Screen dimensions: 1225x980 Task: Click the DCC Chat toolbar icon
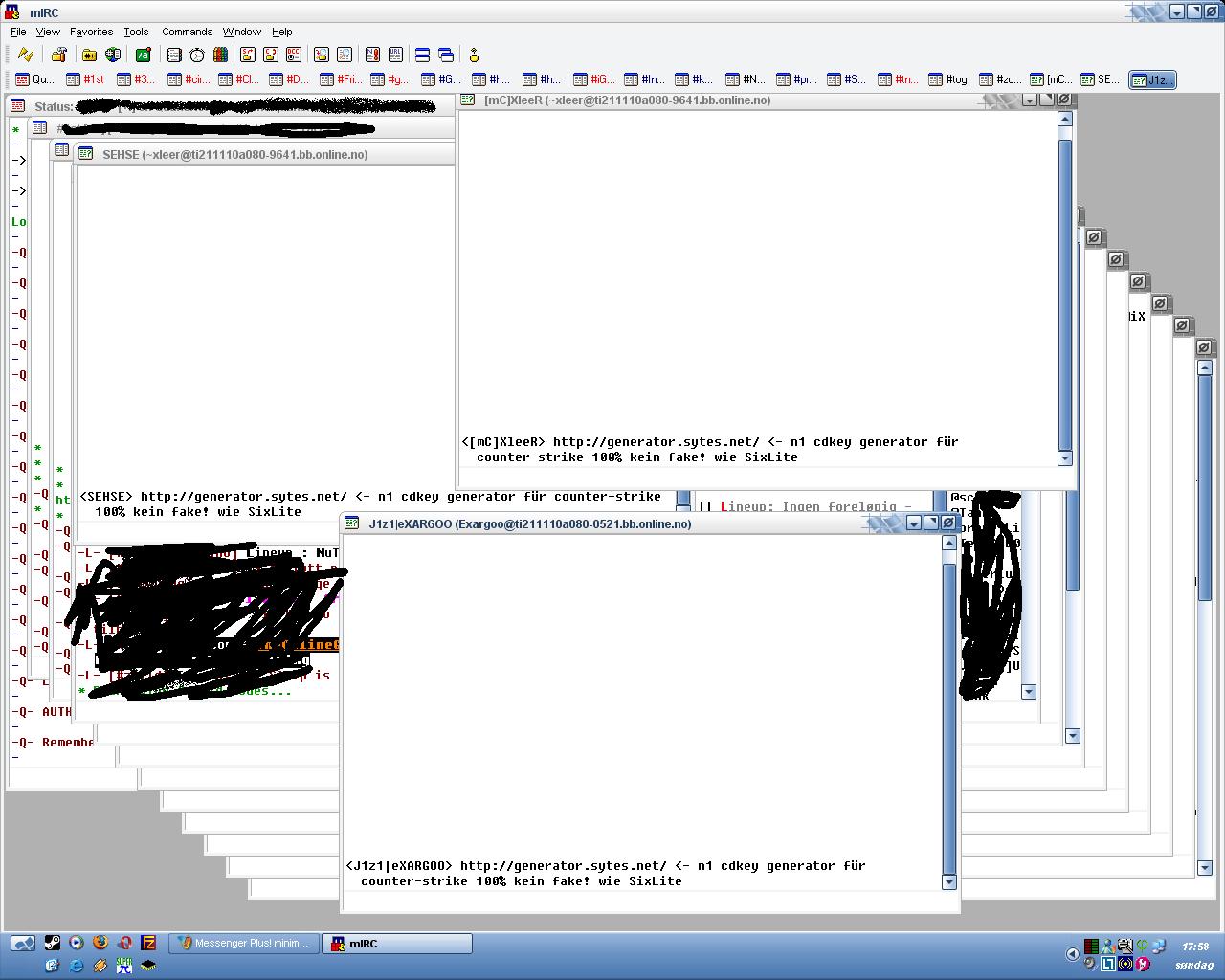tap(271, 55)
